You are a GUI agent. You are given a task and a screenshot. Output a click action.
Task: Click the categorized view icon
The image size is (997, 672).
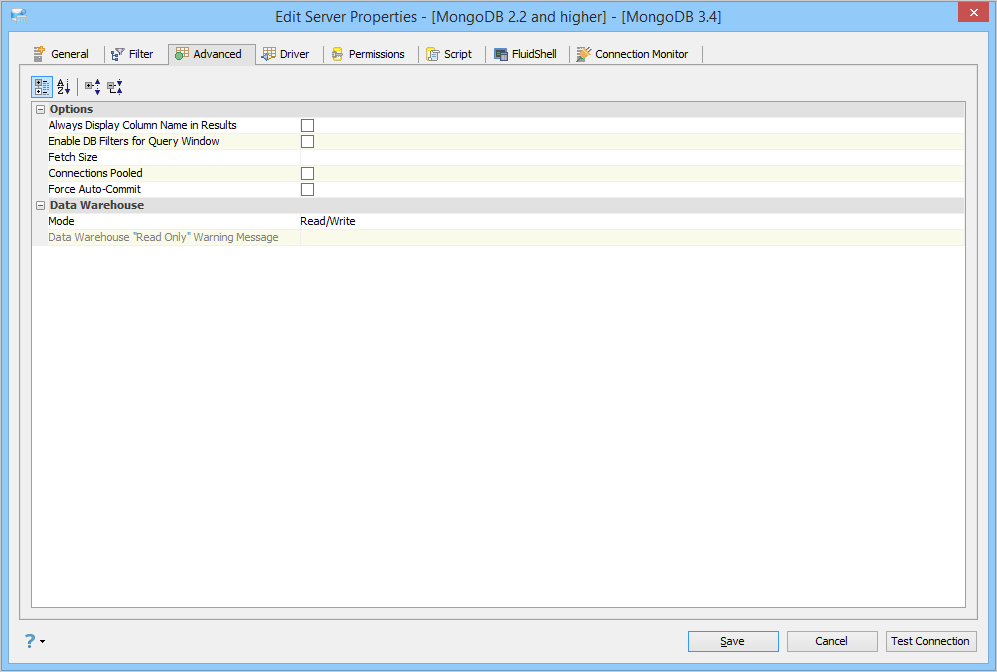42,86
